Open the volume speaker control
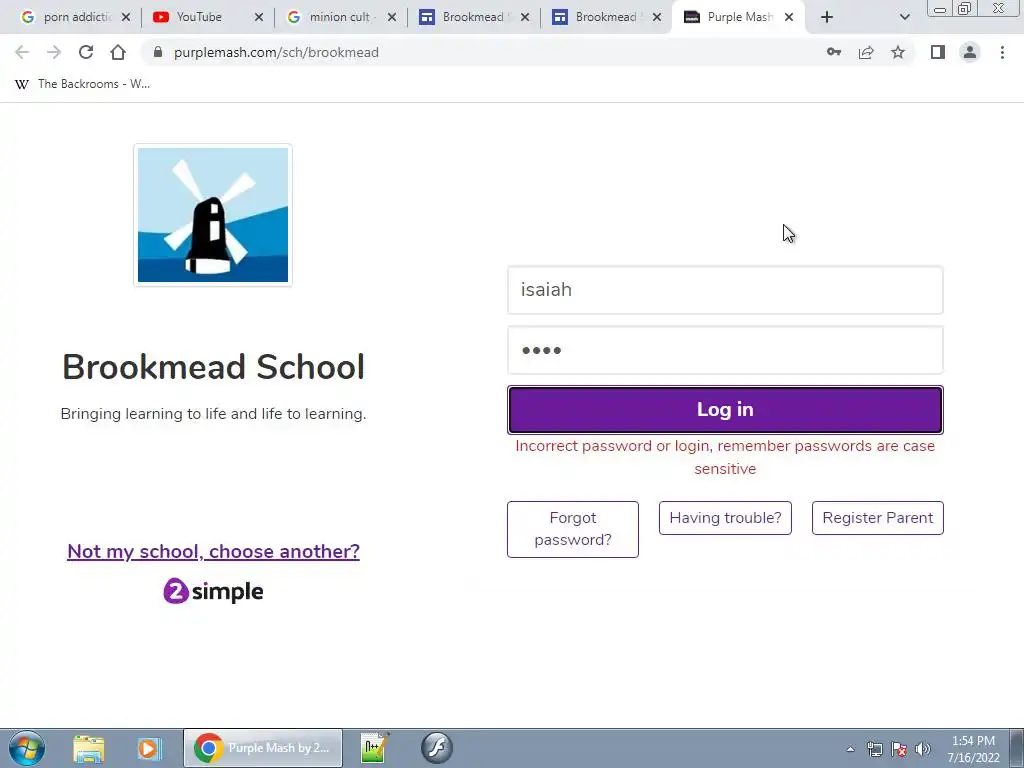1024x768 pixels. point(922,749)
